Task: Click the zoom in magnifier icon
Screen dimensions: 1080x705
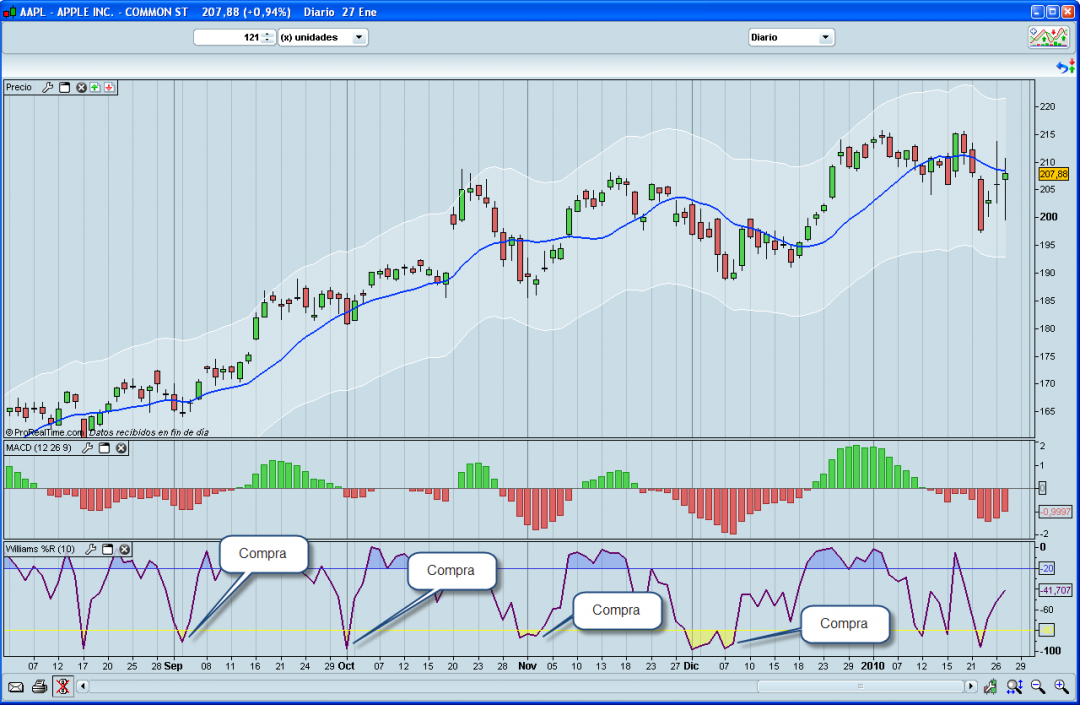Action: point(1061,687)
